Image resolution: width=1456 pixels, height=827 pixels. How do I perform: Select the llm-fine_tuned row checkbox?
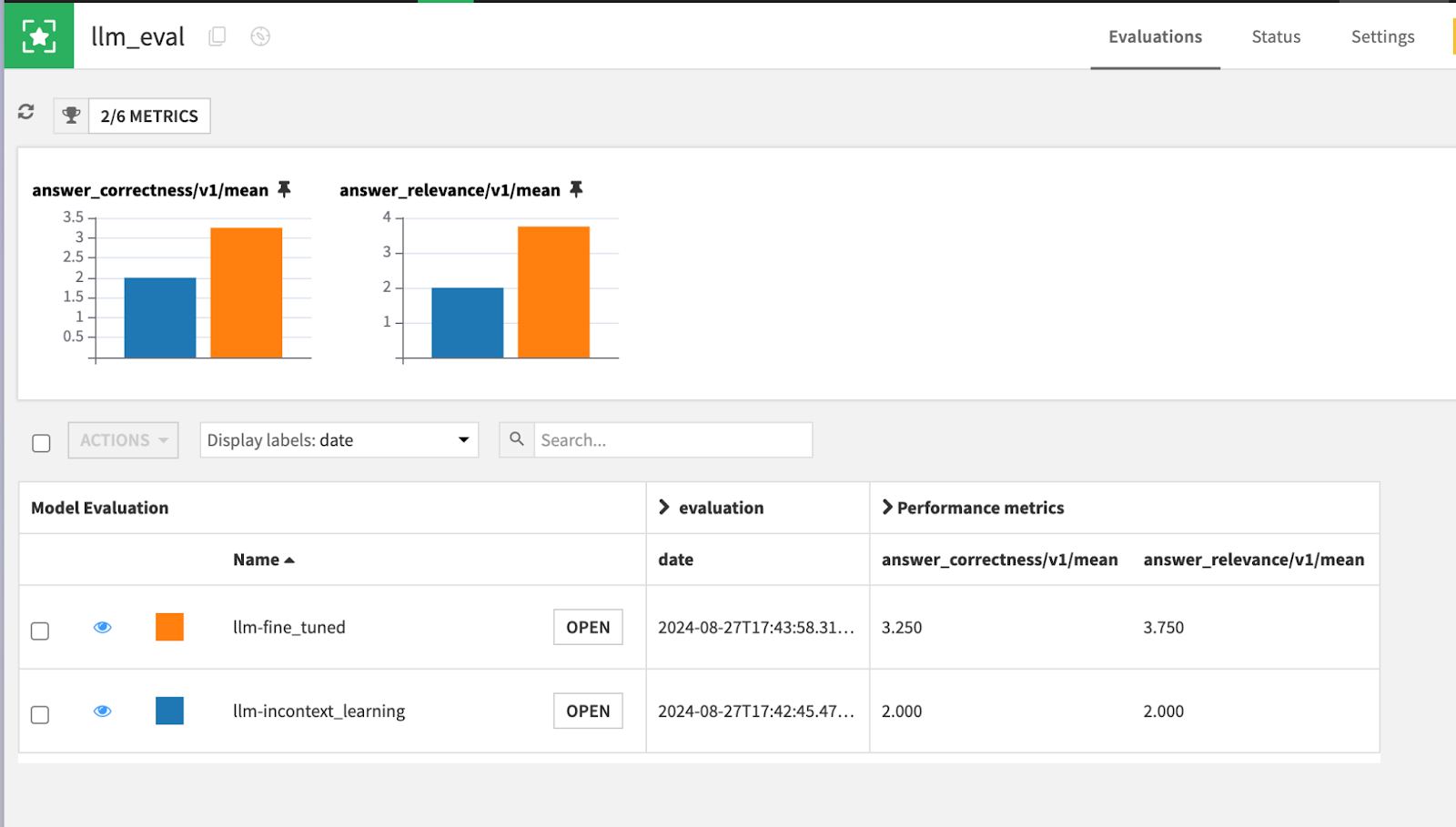click(40, 630)
